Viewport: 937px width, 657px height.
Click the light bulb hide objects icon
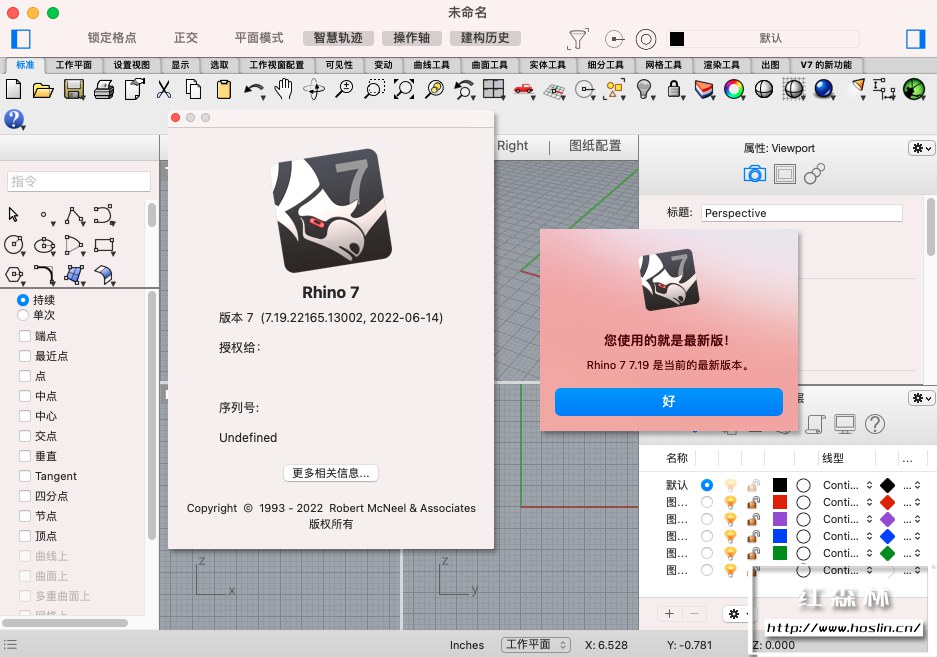coord(644,90)
